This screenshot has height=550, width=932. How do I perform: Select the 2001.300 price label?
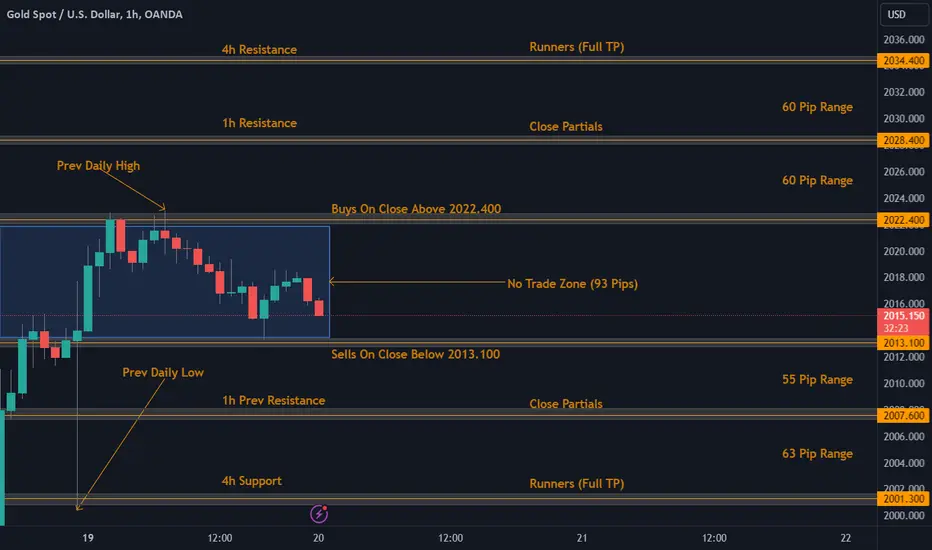coord(903,499)
